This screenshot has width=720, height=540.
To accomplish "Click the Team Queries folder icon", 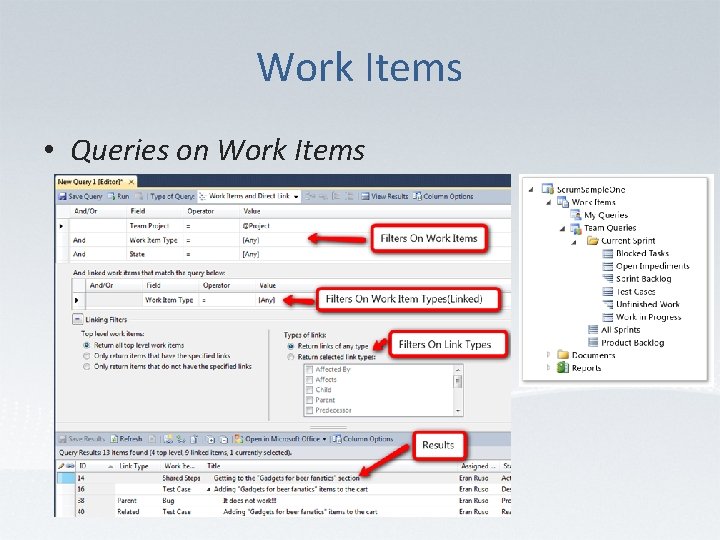I will coord(576,227).
